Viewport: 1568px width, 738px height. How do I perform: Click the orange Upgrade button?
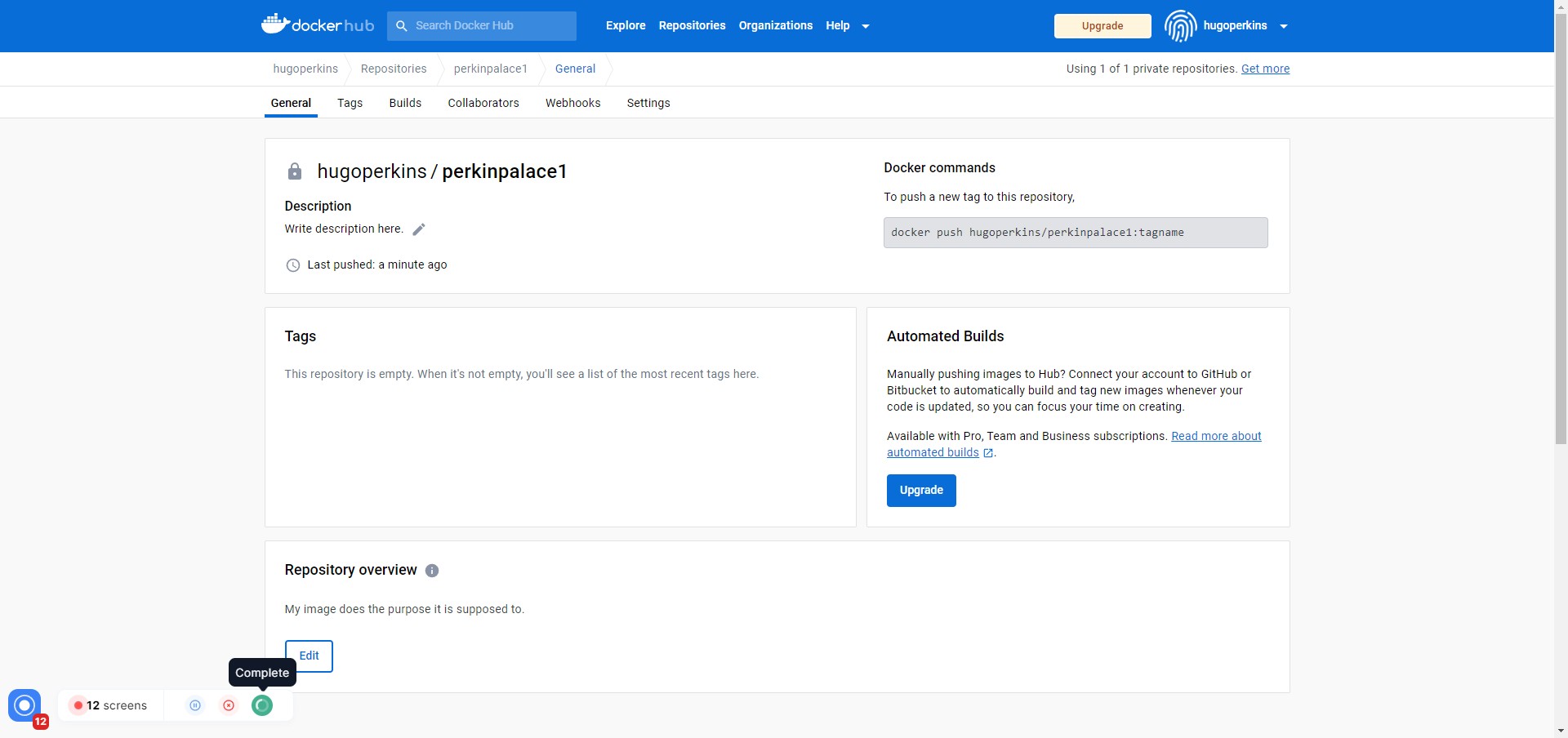click(1102, 25)
